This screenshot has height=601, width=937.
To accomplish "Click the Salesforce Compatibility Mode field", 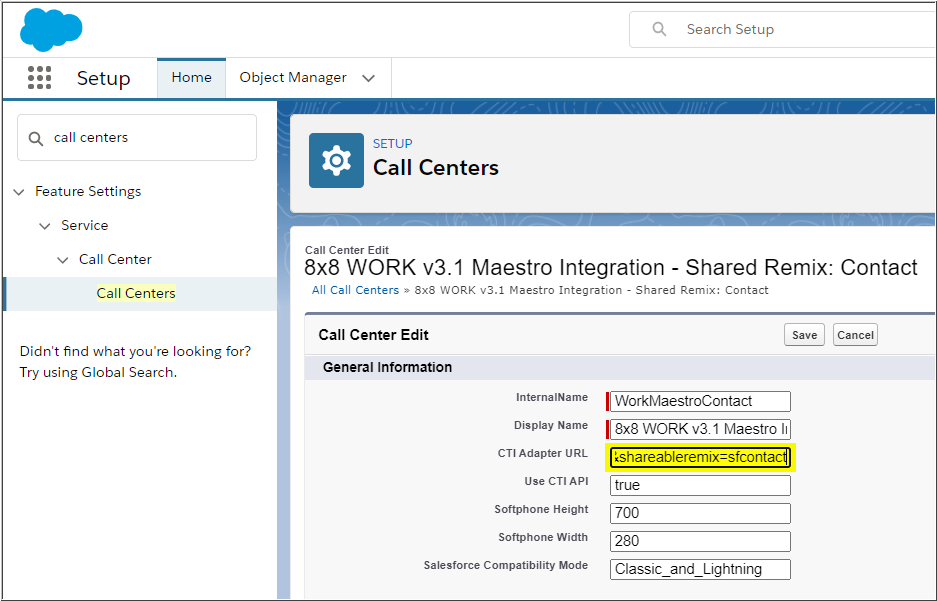I will pos(700,569).
